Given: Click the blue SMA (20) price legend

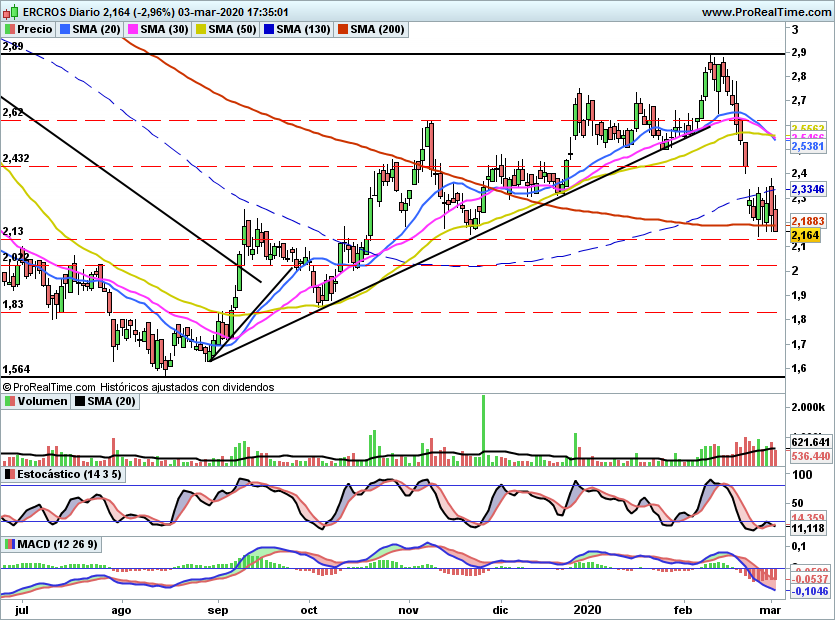Looking at the screenshot, I should pos(90,30).
